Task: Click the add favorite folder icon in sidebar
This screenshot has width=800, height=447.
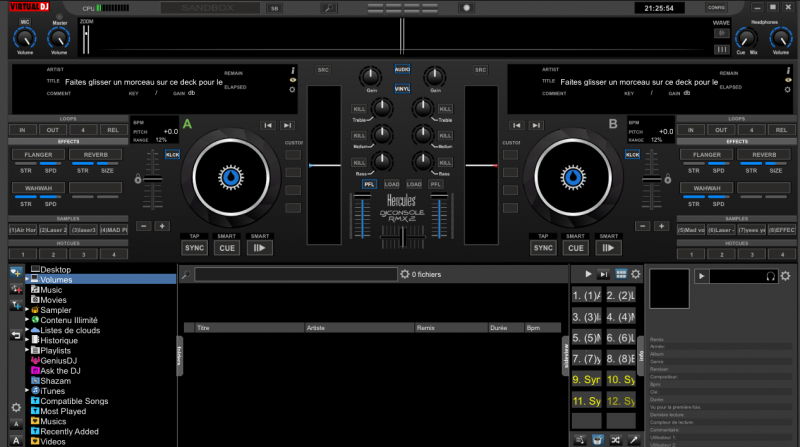Action: tap(16, 273)
